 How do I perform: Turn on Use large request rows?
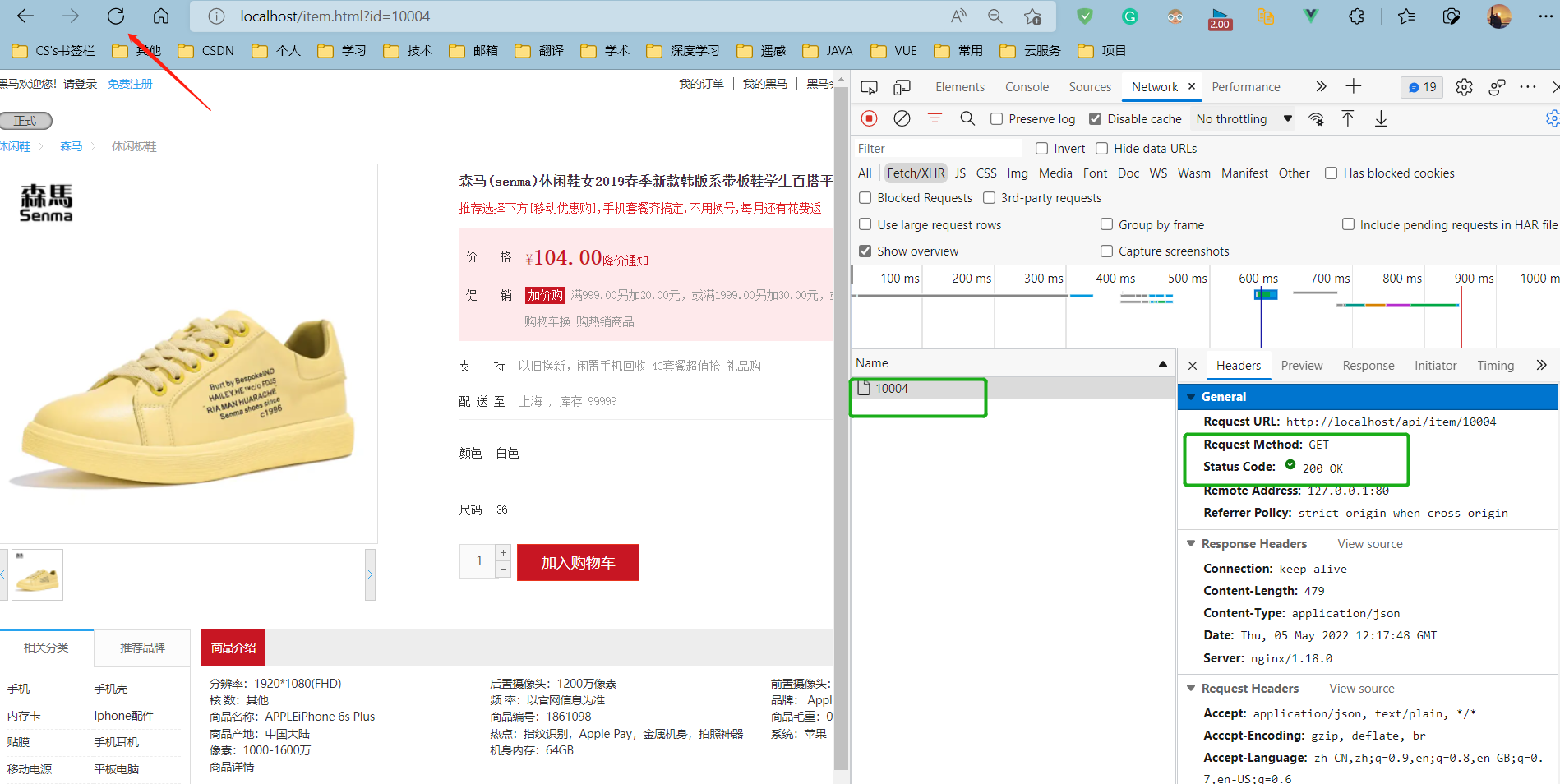click(x=865, y=224)
